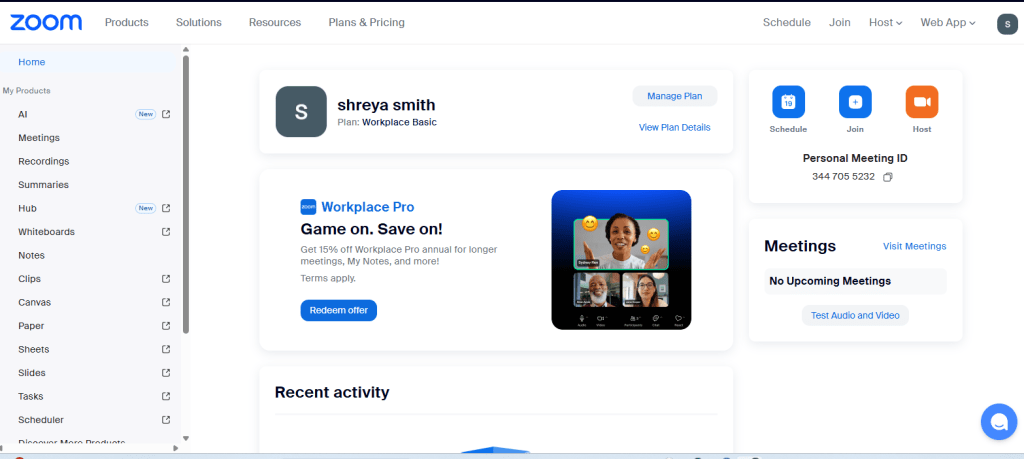
Task: Open the Resources menu
Action: click(275, 22)
